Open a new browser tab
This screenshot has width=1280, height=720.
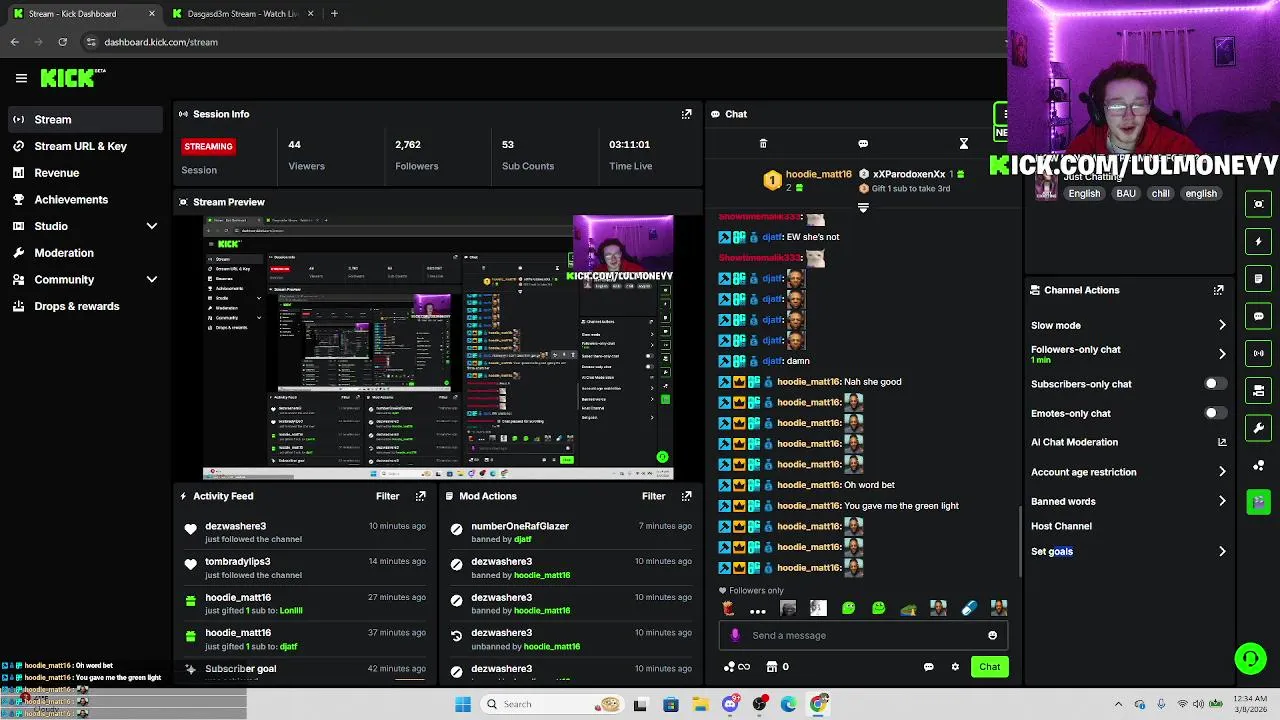[334, 14]
